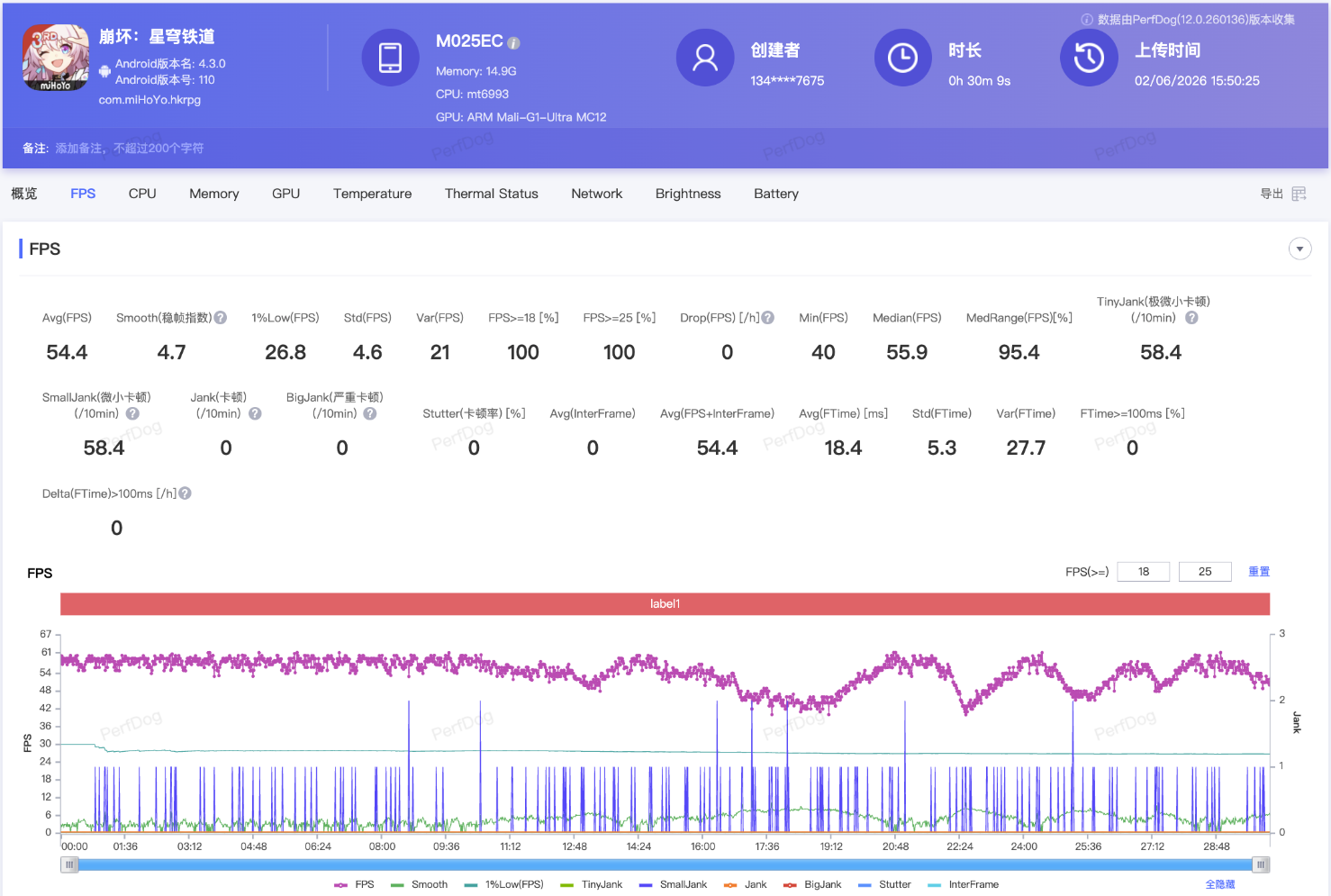
Task: Click the red label1 bar
Action: [665, 604]
